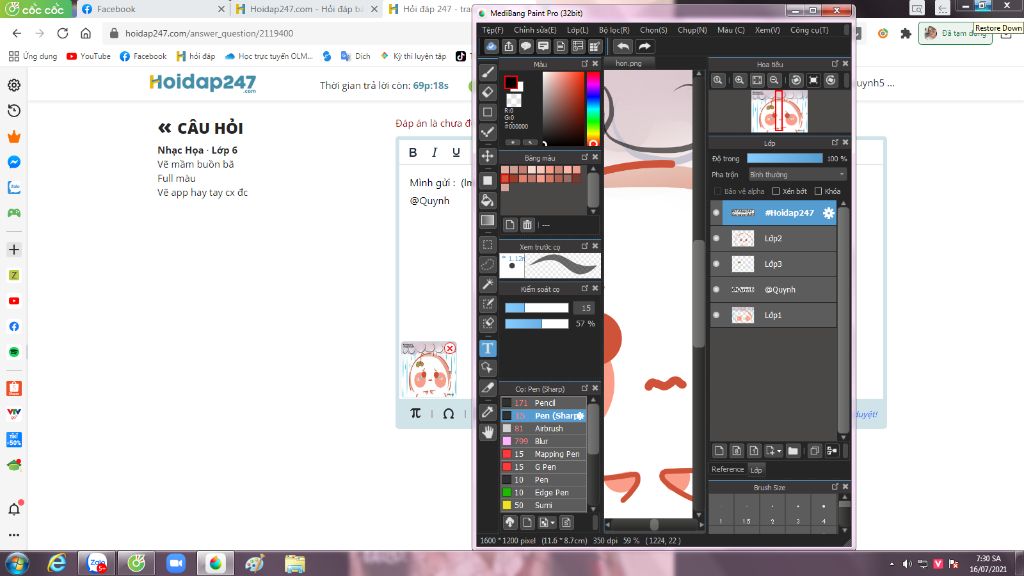Hide the #Hoidap247 layer
Image resolution: width=1024 pixels, height=576 pixels.
(716, 213)
